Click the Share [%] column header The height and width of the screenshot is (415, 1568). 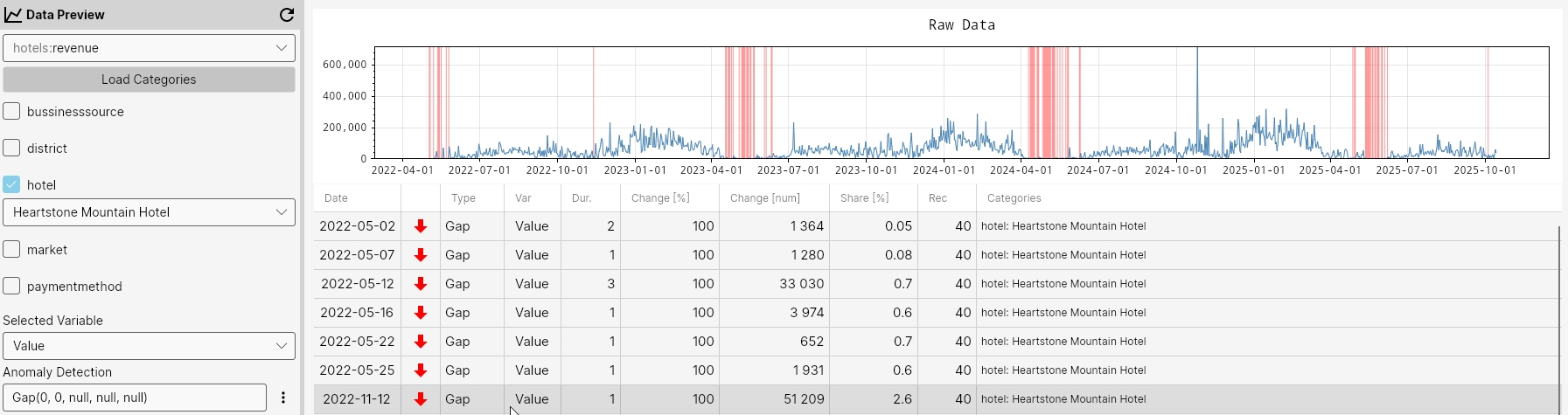click(864, 198)
